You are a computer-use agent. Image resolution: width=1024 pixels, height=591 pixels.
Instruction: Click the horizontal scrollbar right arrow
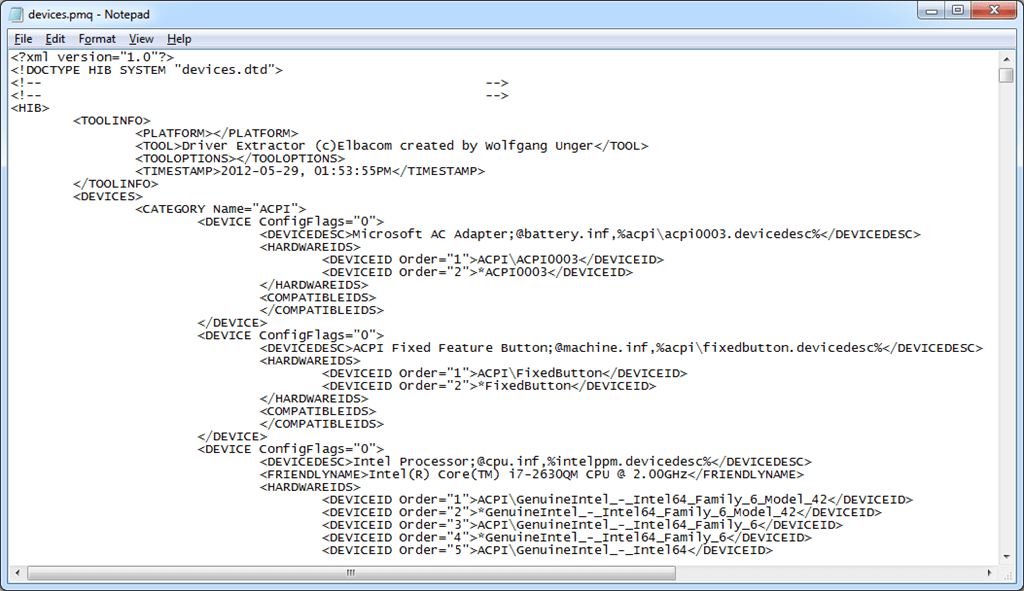pyautogui.click(x=989, y=573)
